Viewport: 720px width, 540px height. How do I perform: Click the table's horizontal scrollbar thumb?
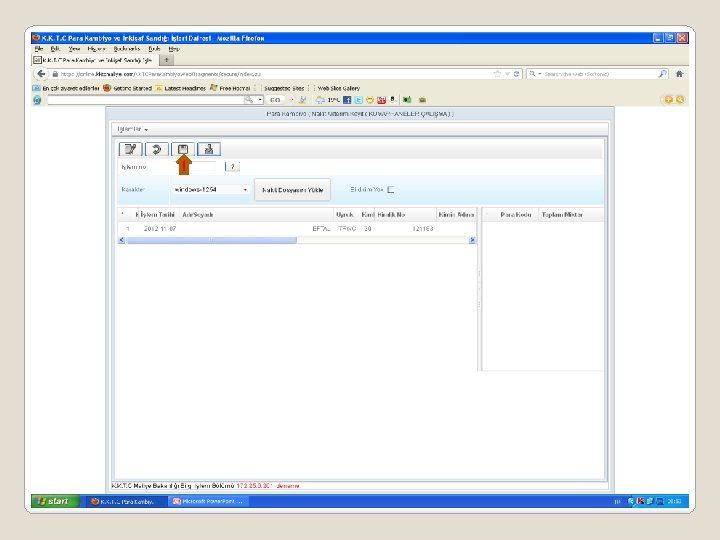212,240
